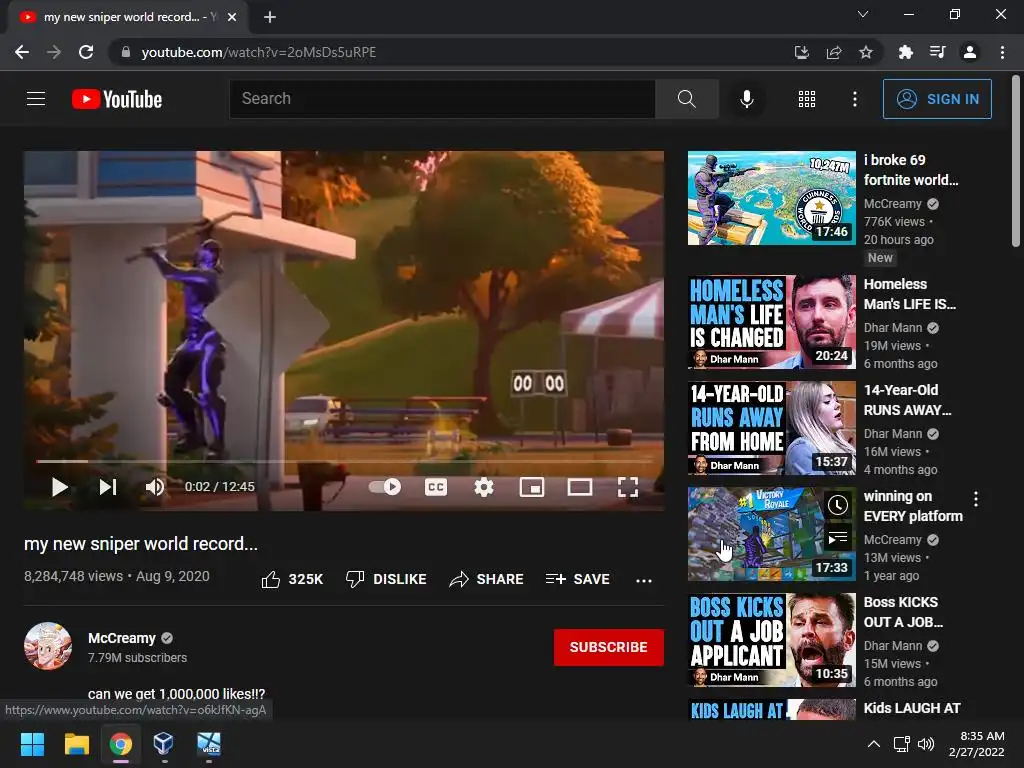
Task: Open 'i broke 69 fortnite world' thumbnail
Action: coord(771,198)
